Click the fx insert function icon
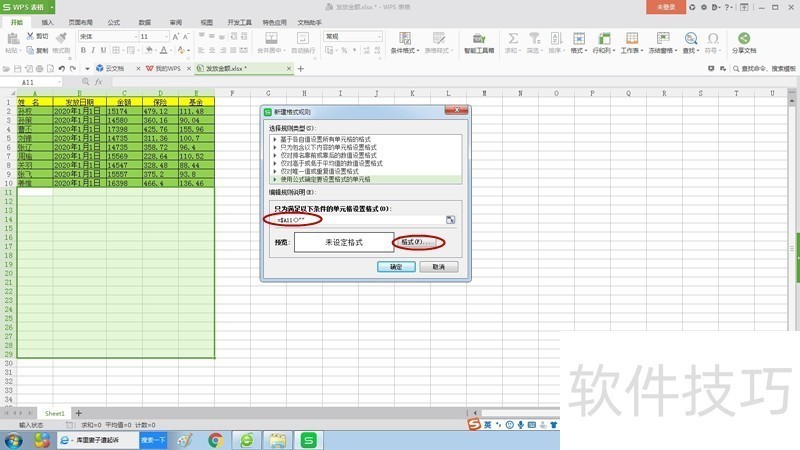Screen dimensions: 800x450 pos(98,82)
